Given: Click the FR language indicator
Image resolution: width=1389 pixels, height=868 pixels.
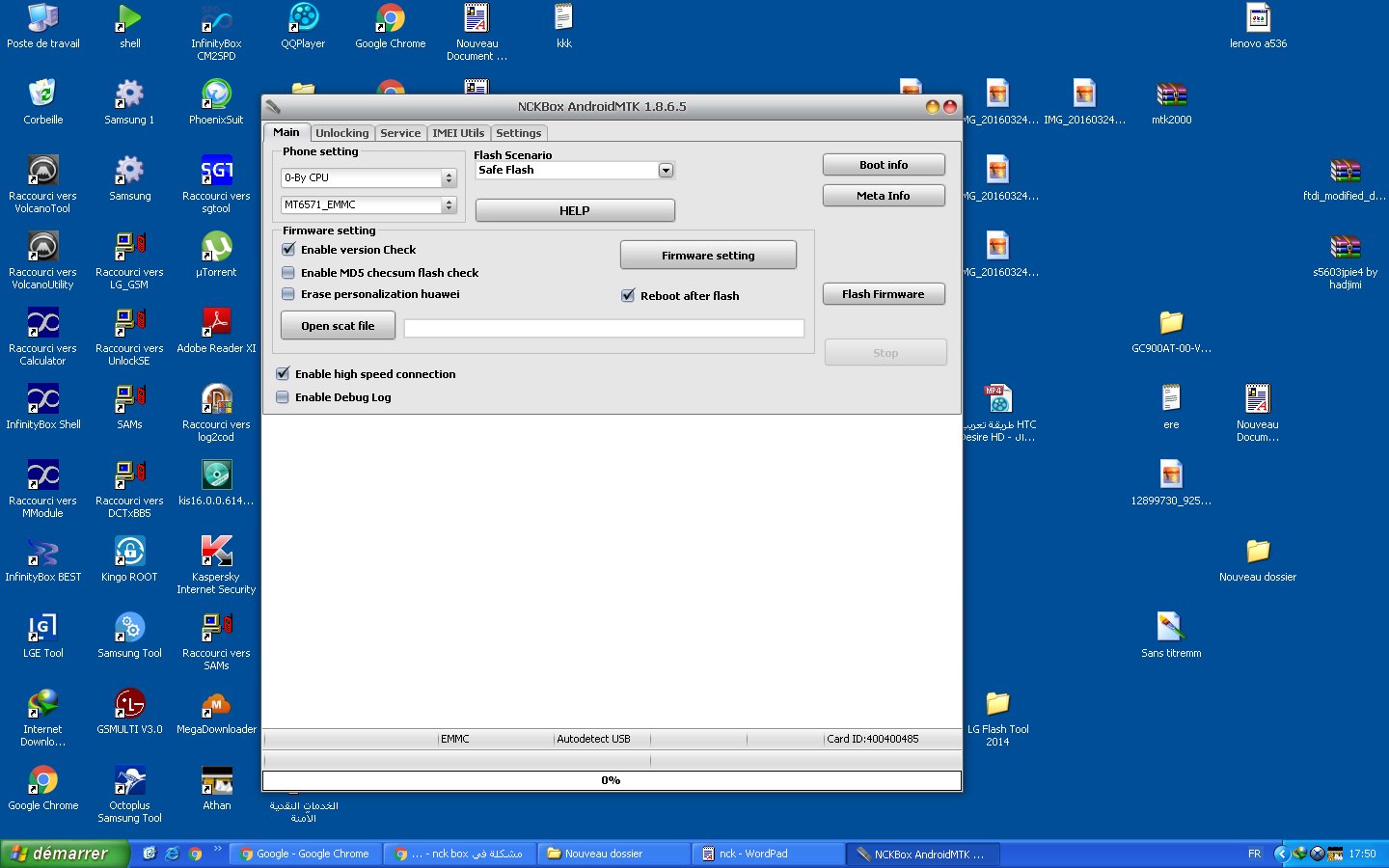Looking at the screenshot, I should click(x=1254, y=854).
